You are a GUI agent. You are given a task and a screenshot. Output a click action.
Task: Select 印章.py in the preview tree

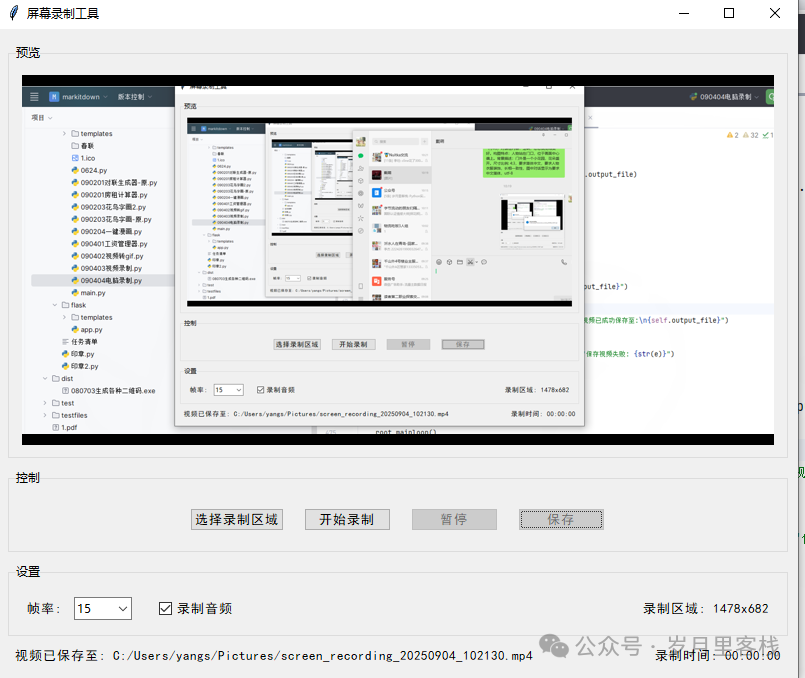coord(78,354)
